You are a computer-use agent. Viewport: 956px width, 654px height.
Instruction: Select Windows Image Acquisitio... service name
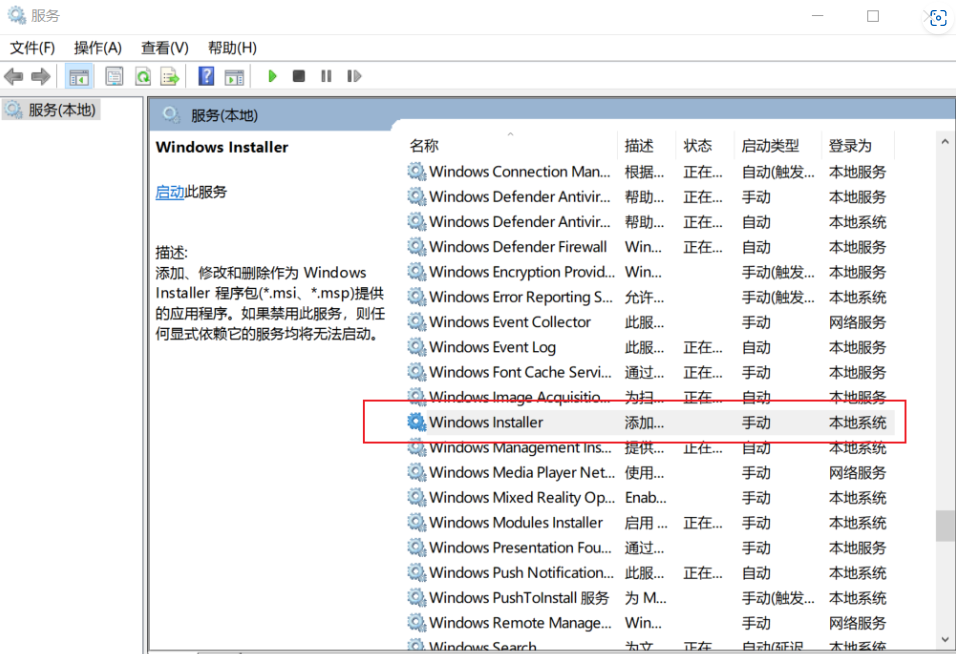coord(519,397)
